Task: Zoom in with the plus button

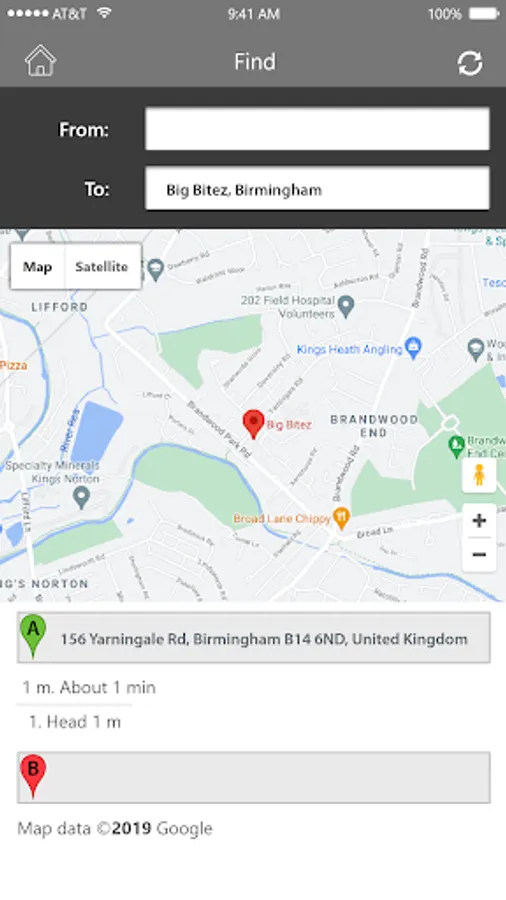Action: pos(479,521)
